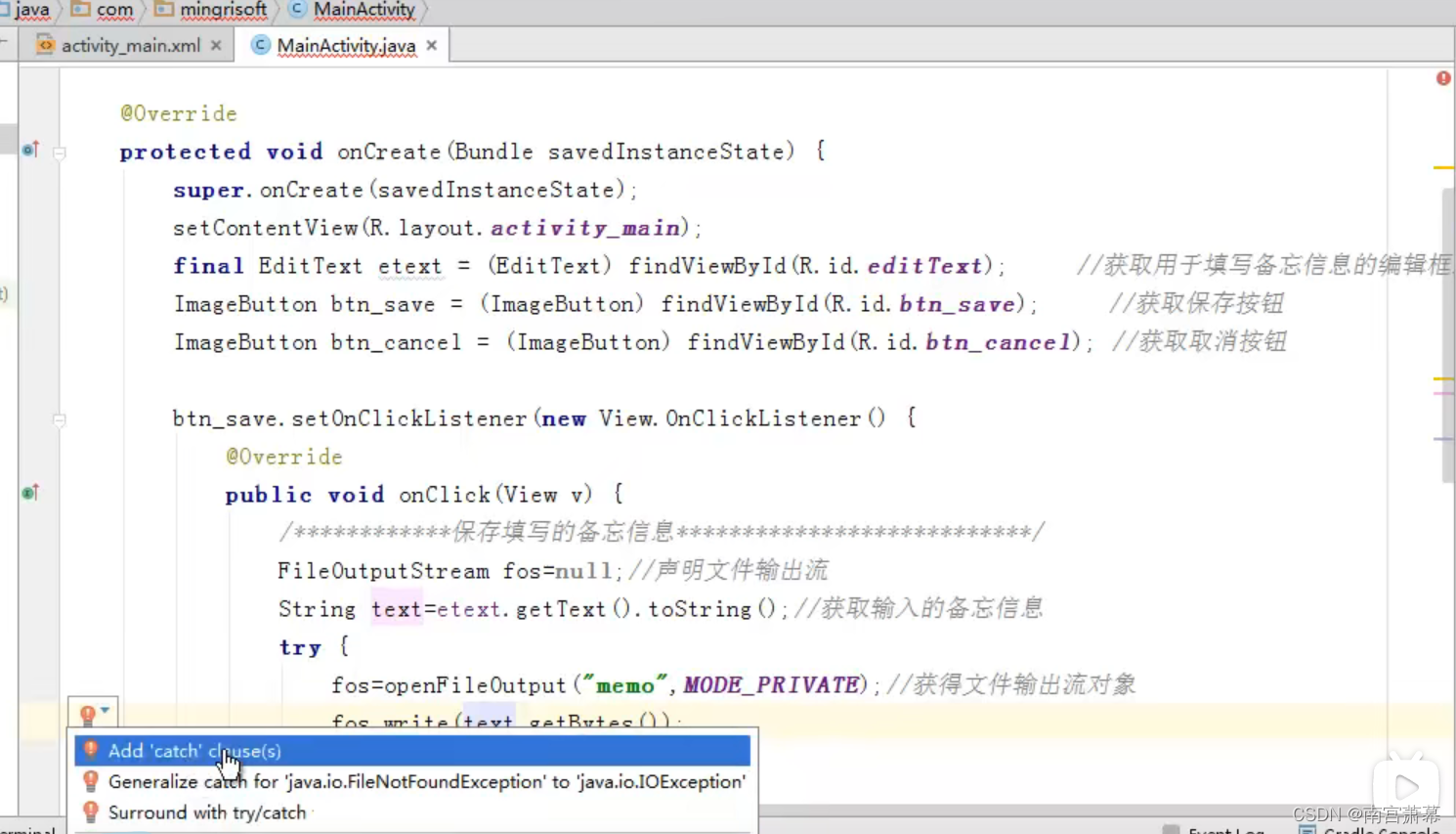The image size is (1456, 834).
Task: Click the "memo" string literal
Action: point(625,684)
